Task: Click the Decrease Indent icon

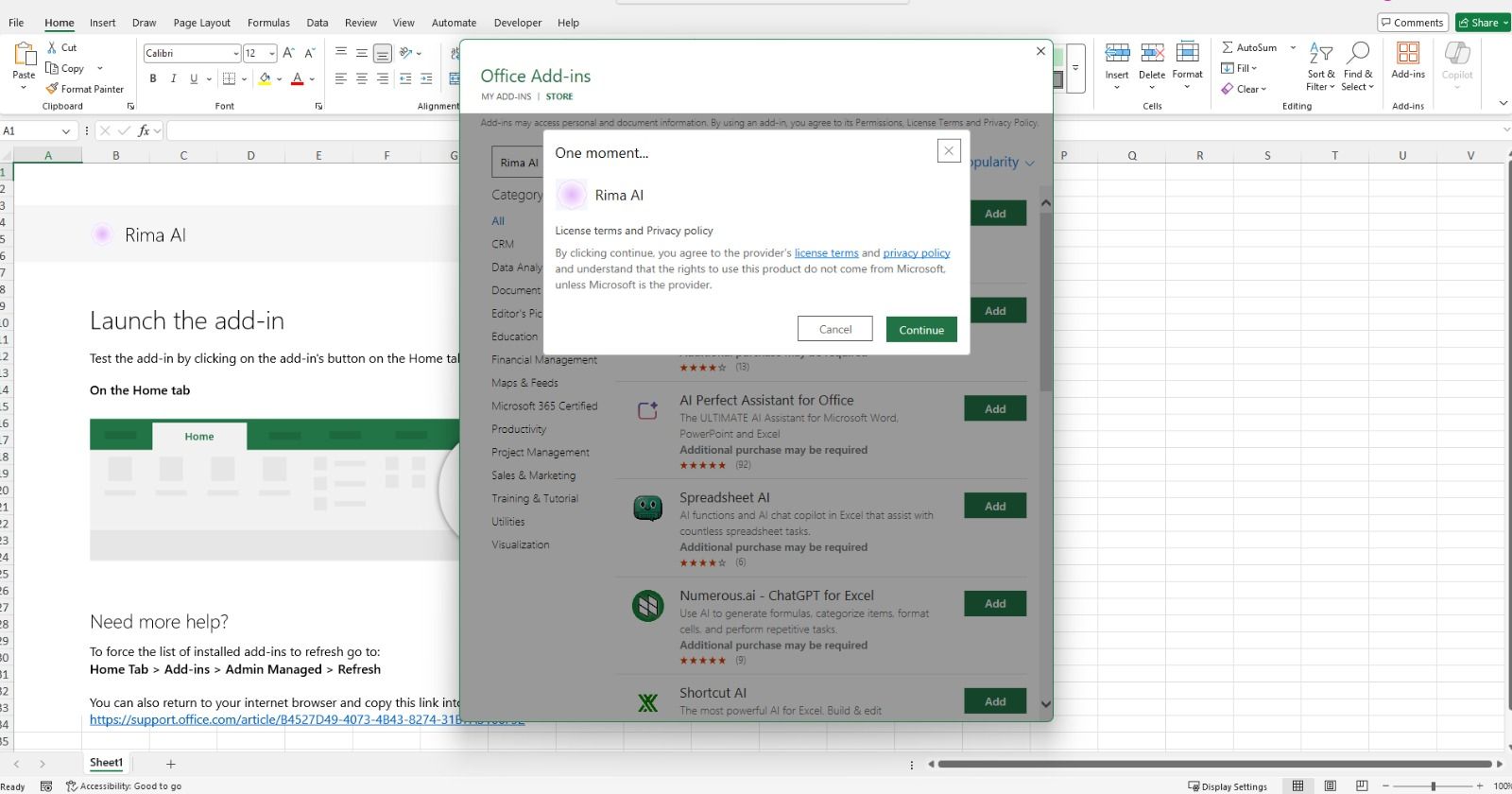Action: pyautogui.click(x=405, y=79)
